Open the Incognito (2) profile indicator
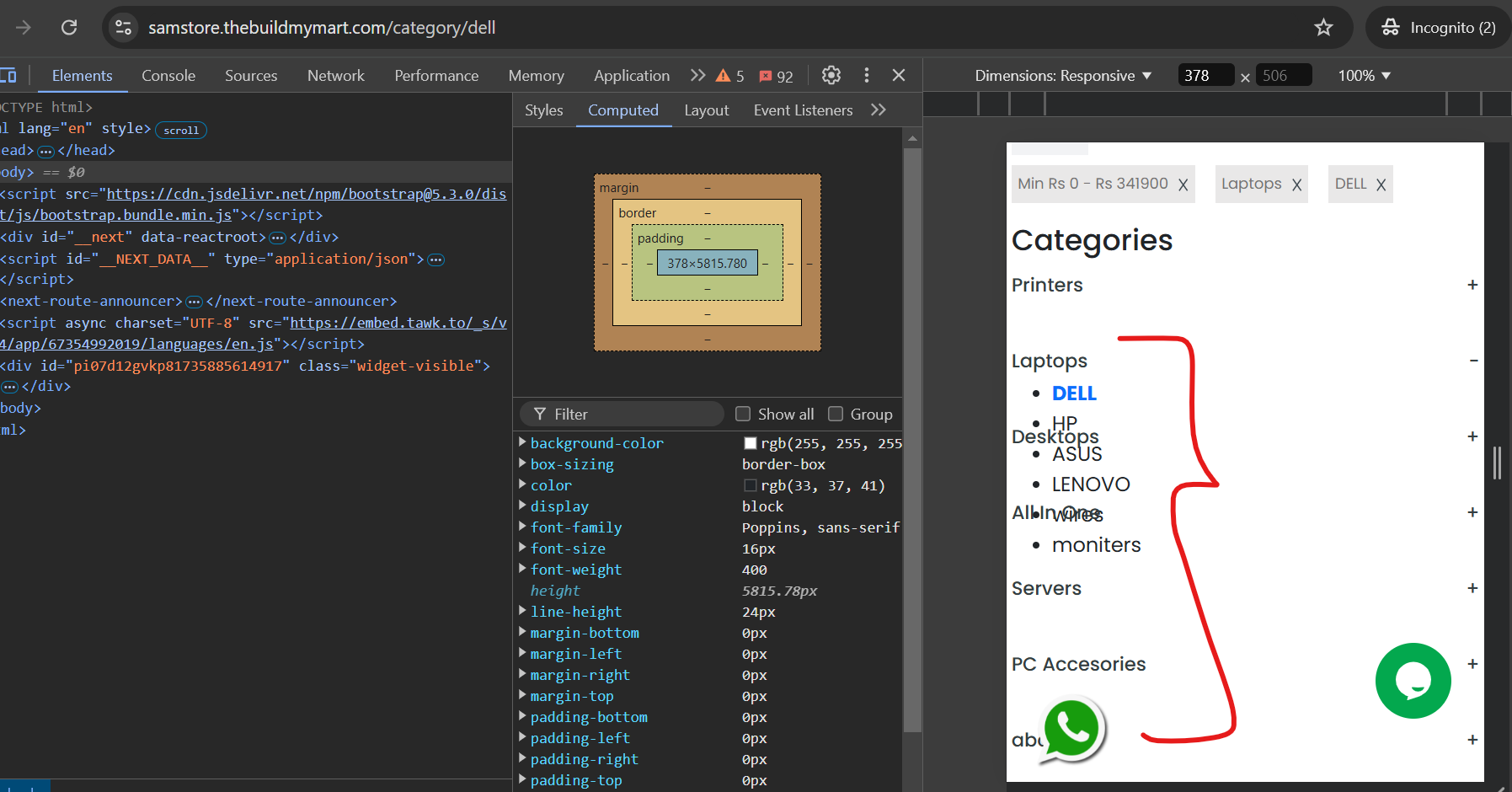The width and height of the screenshot is (1512, 792). coord(1439,28)
